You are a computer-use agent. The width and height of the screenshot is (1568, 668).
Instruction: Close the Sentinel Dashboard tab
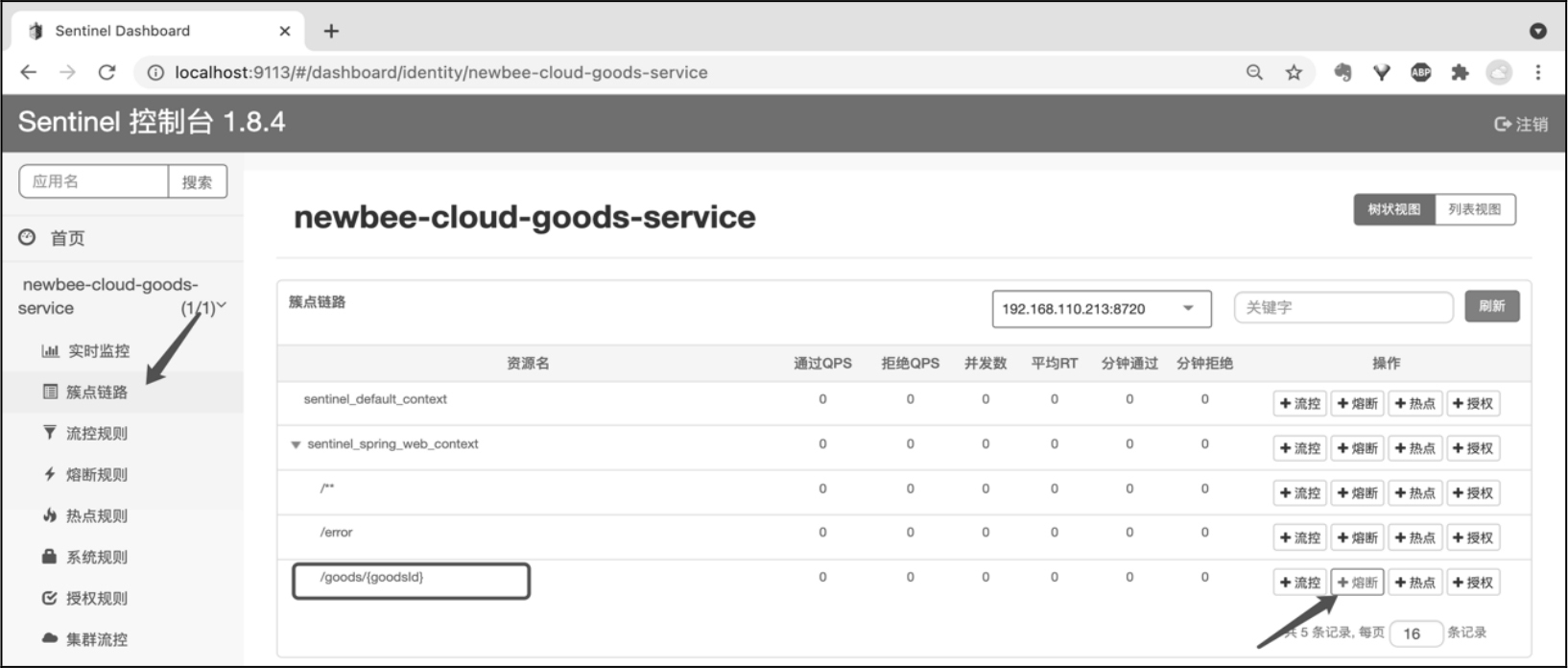coord(285,31)
